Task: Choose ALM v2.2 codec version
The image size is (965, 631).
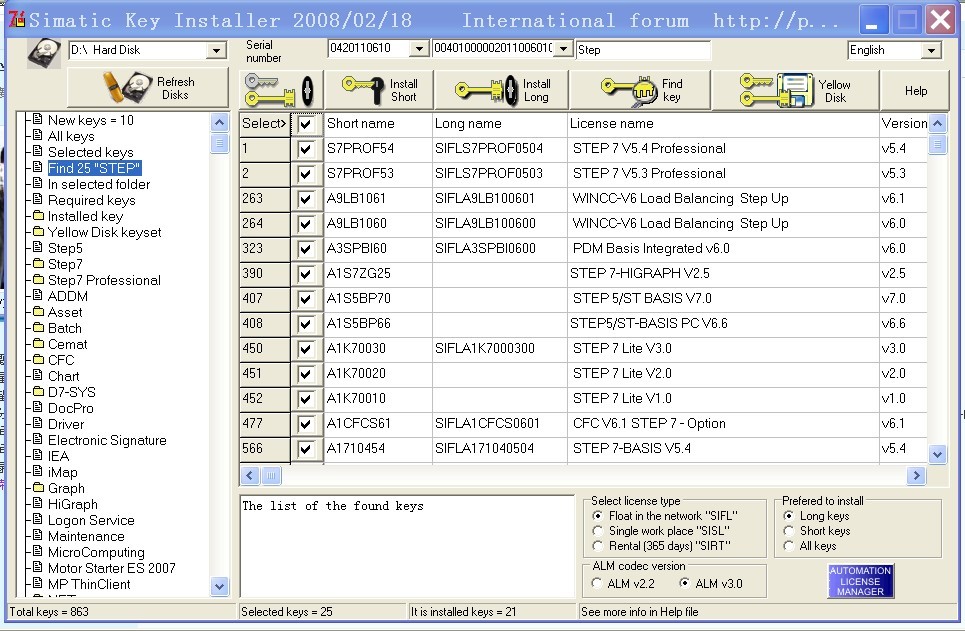Action: (x=598, y=583)
